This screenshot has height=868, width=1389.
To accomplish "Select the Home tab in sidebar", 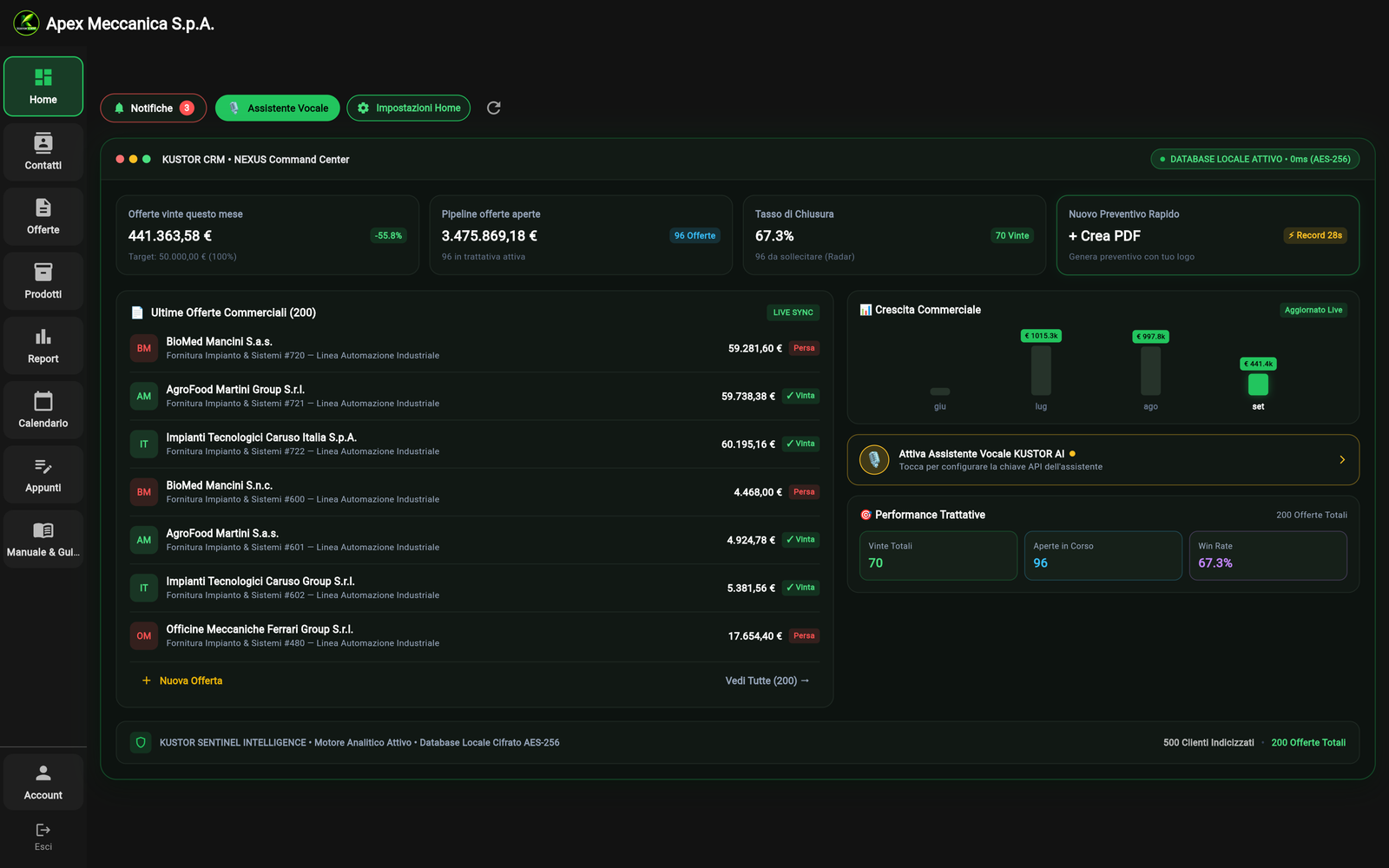I will coord(43,86).
